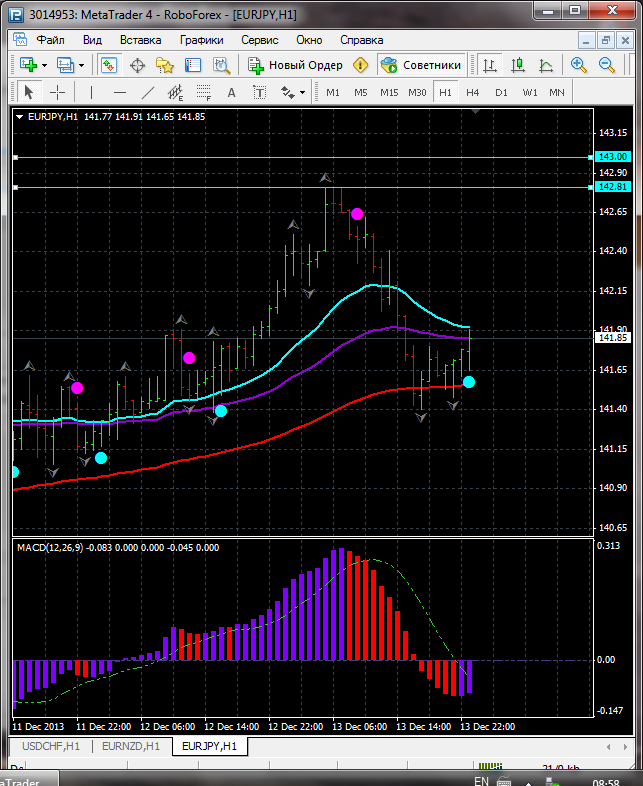Open the Strategy Tester icon
Image resolution: width=643 pixels, height=786 pixels.
222,65
